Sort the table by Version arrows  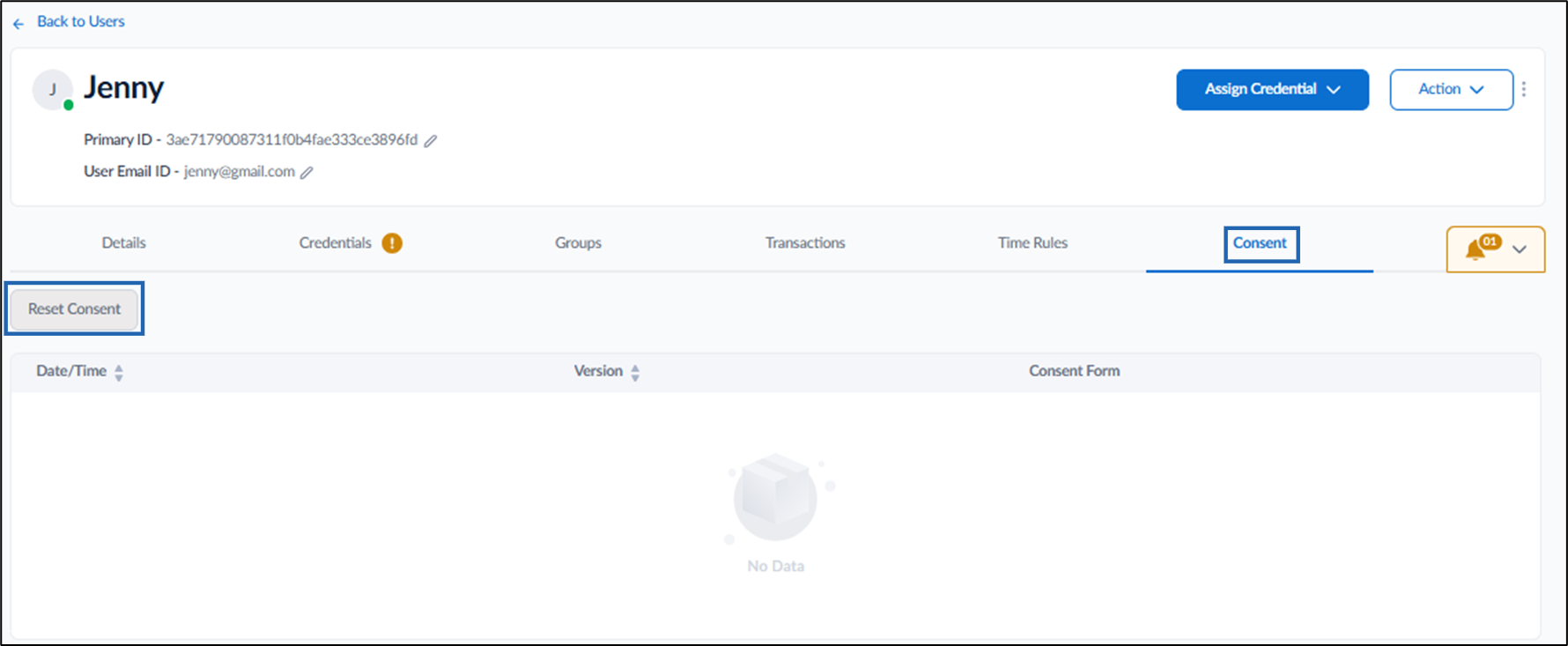tap(635, 373)
